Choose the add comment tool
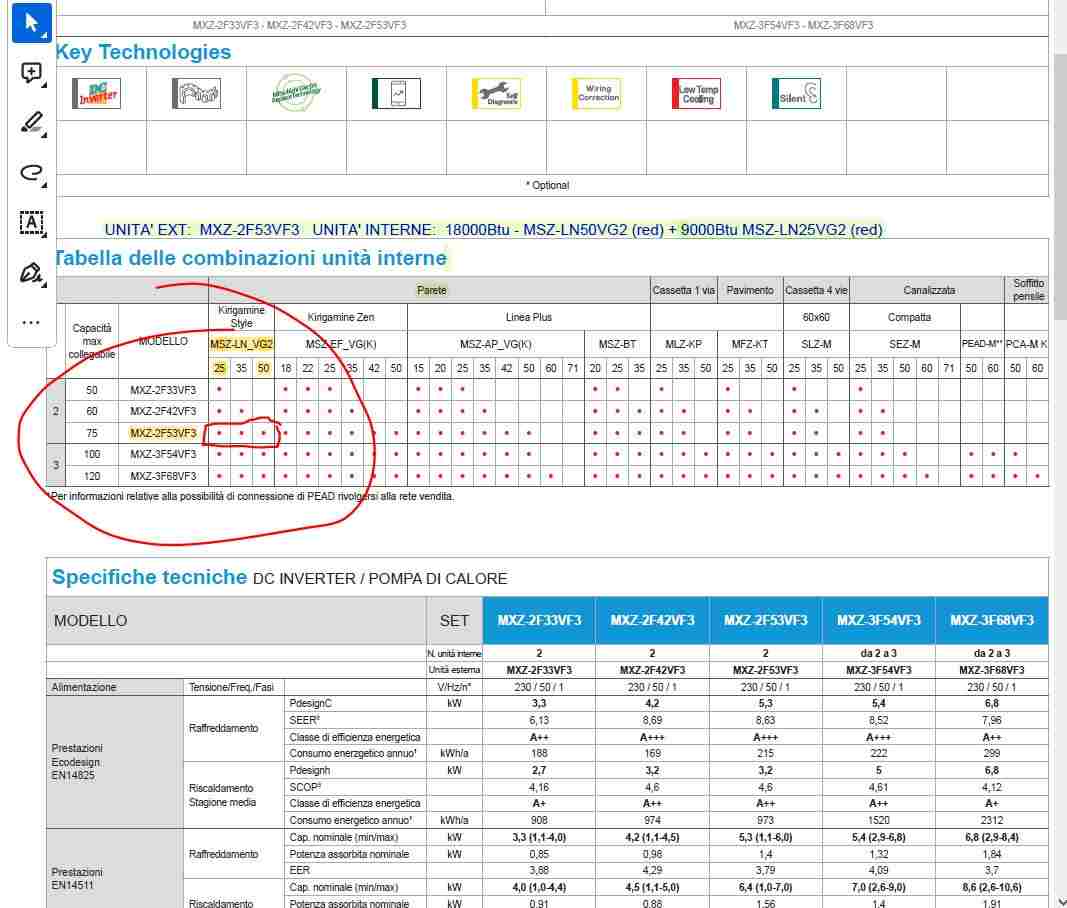Image resolution: width=1067 pixels, height=908 pixels. [31, 73]
